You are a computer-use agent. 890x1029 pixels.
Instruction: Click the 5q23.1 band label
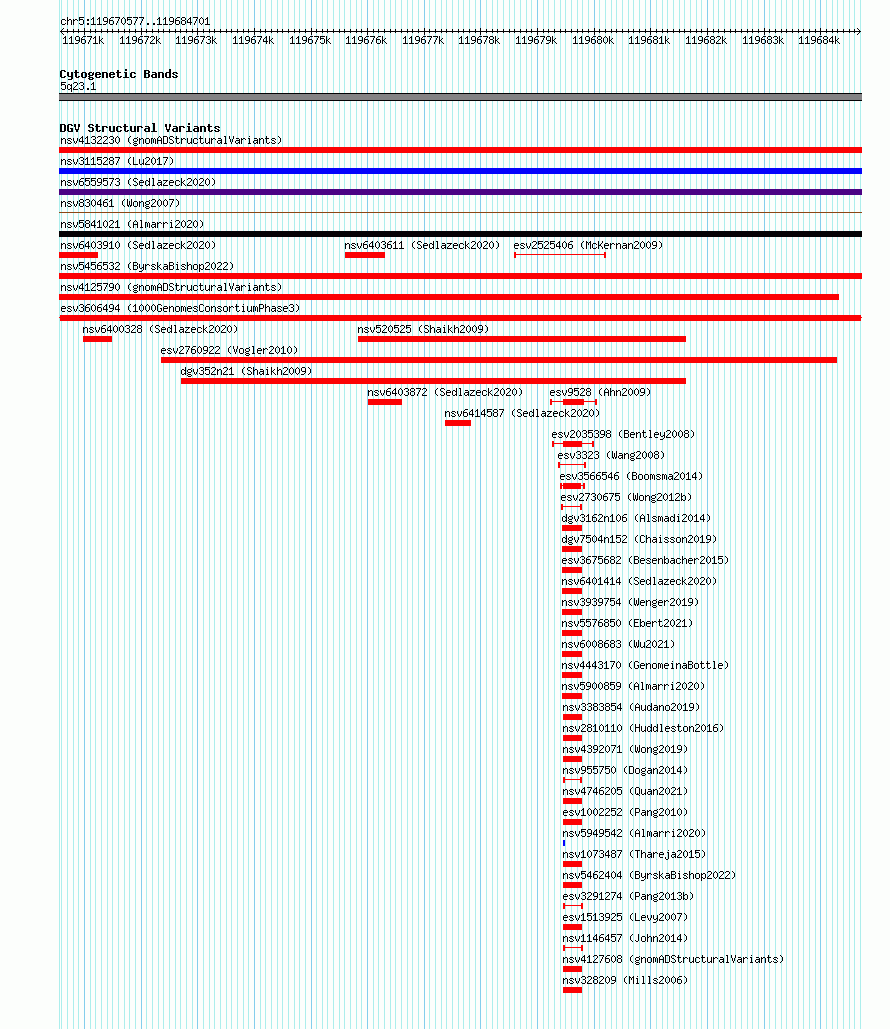78,87
